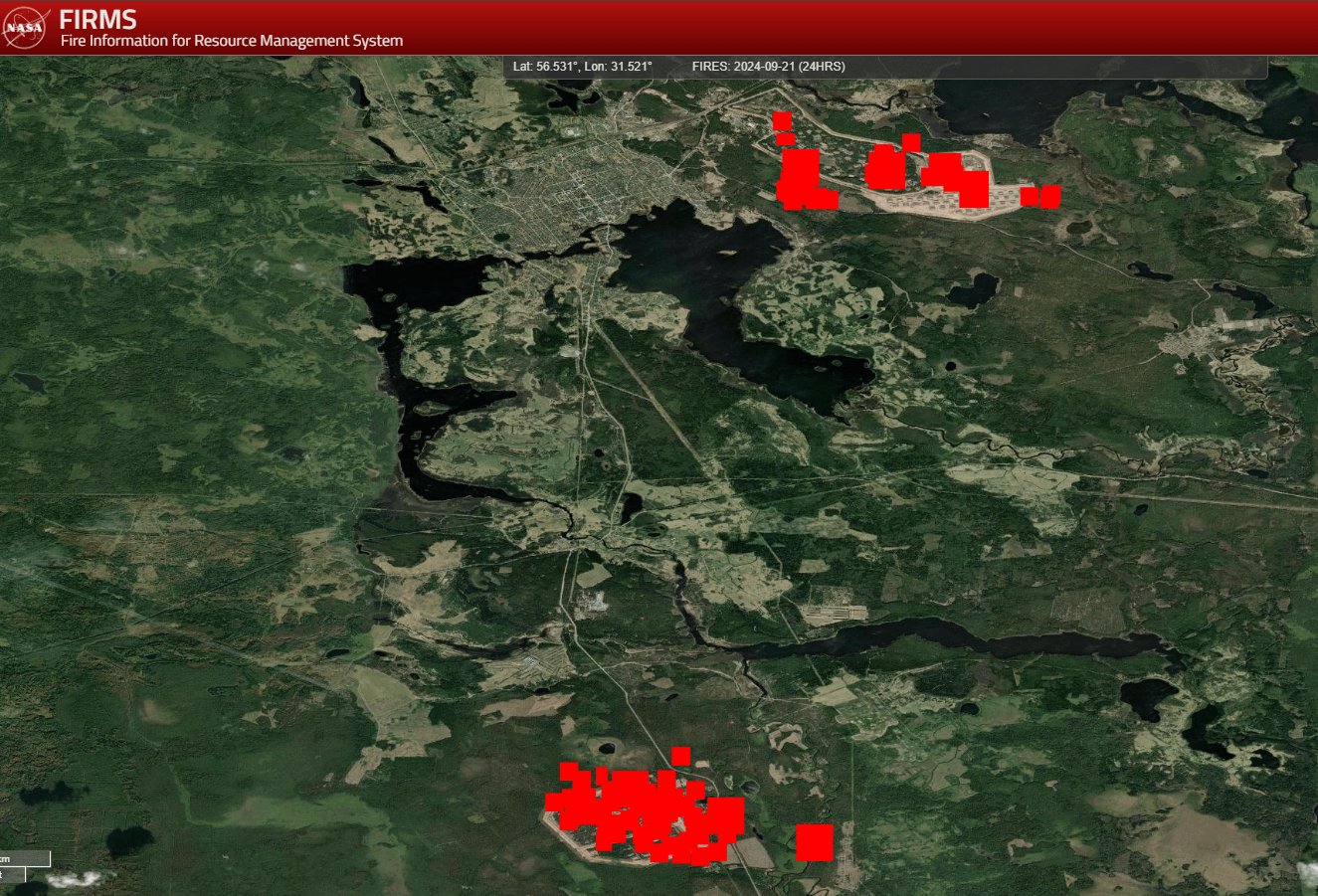
Task: Click the easternmost fire marker in the northern cluster
Action: 1050,196
